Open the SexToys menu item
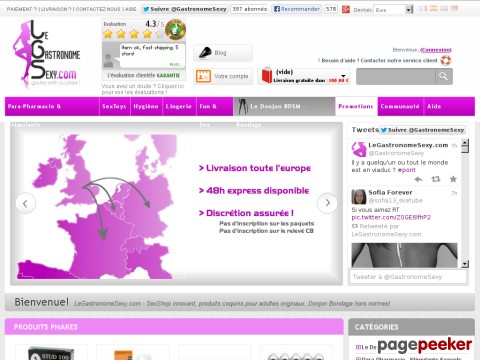This screenshot has width=480, height=360. (x=114, y=106)
